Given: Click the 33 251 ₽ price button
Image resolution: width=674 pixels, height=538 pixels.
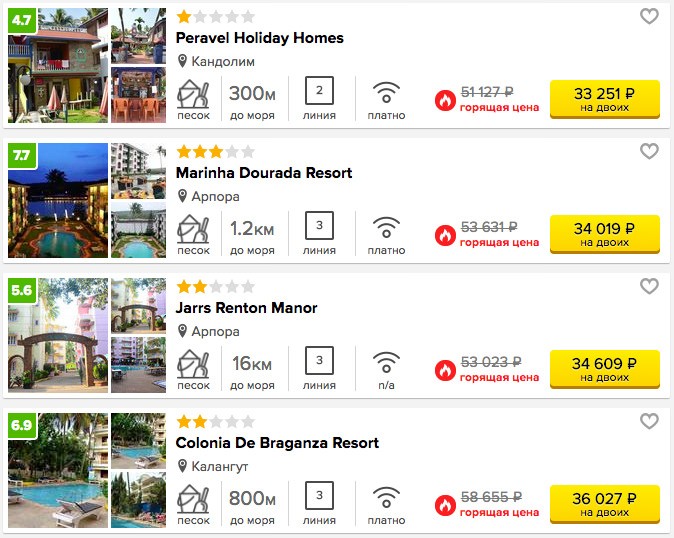Looking at the screenshot, I should point(605,99).
